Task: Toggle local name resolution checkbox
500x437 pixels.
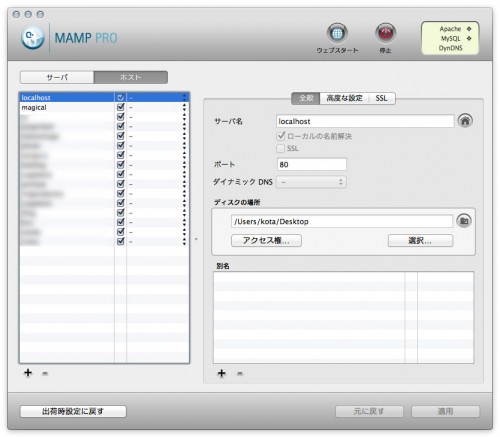Action: (281, 136)
